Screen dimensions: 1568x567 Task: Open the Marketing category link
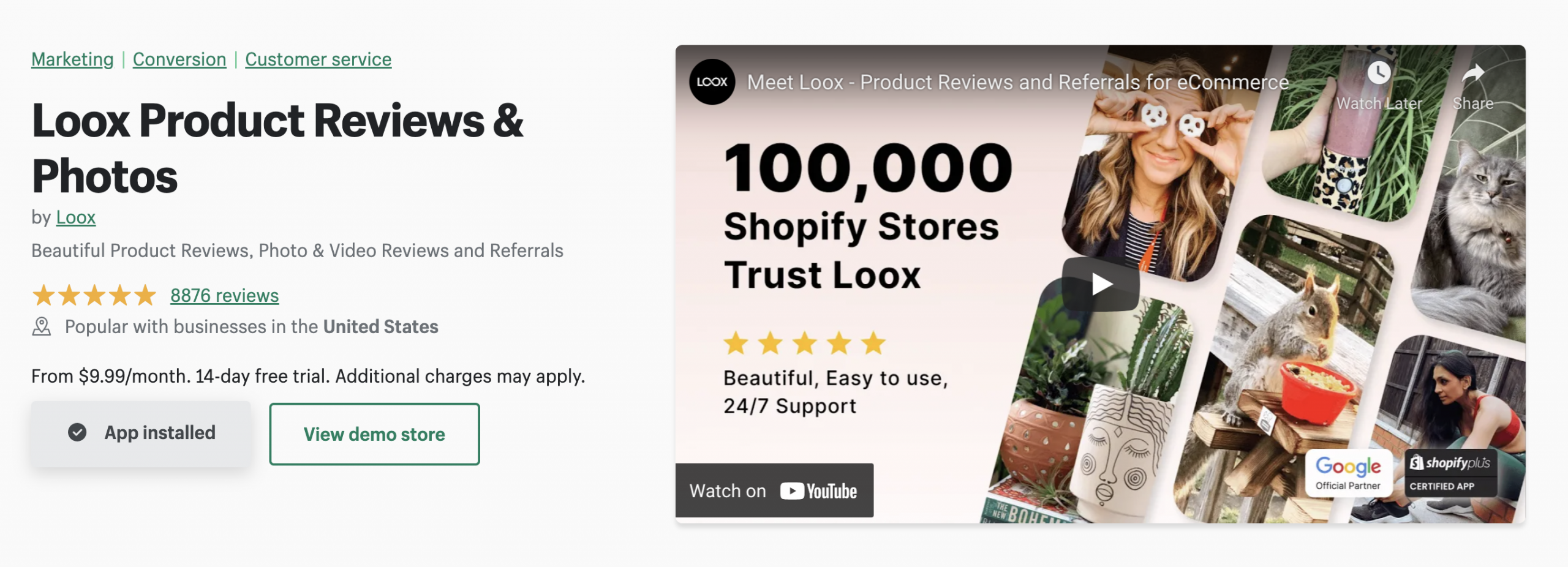point(72,59)
